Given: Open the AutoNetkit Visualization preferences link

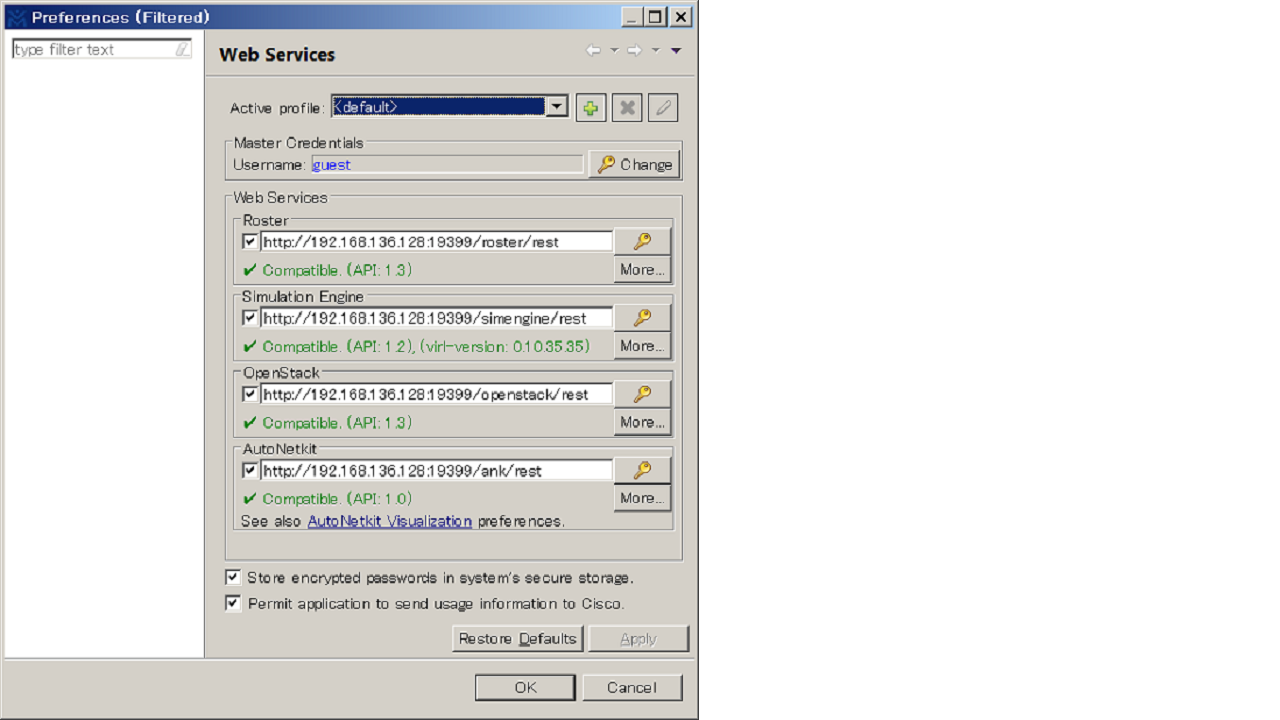Looking at the screenshot, I should click(390, 521).
